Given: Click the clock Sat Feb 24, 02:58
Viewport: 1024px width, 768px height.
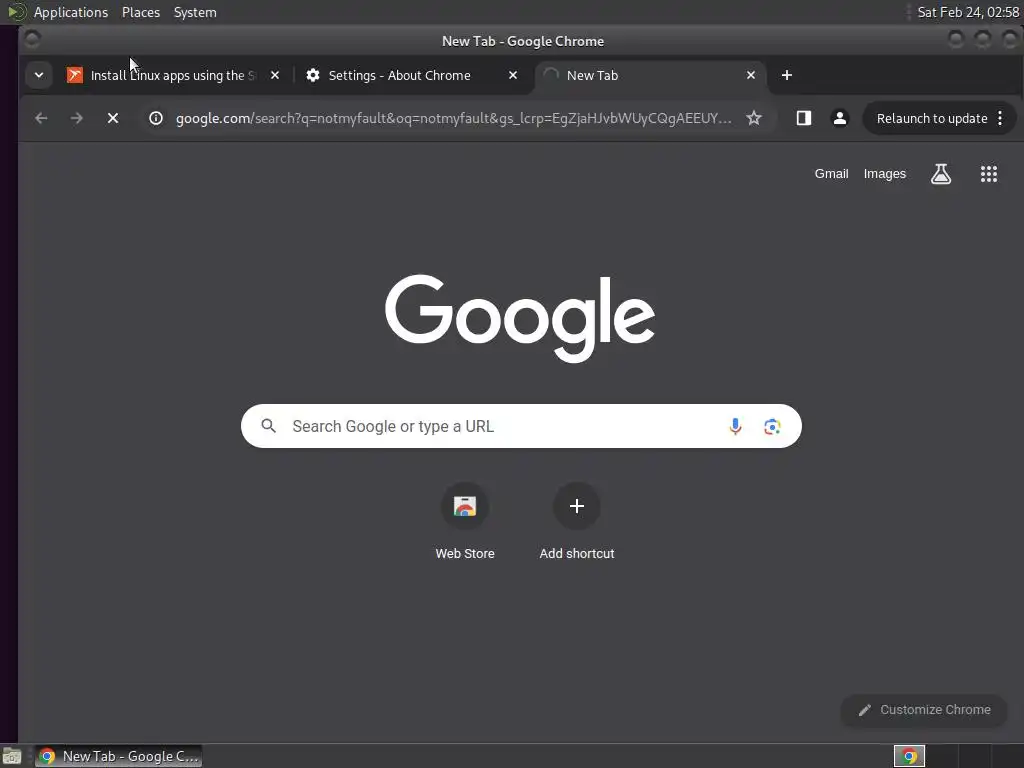Looking at the screenshot, I should coord(968,12).
